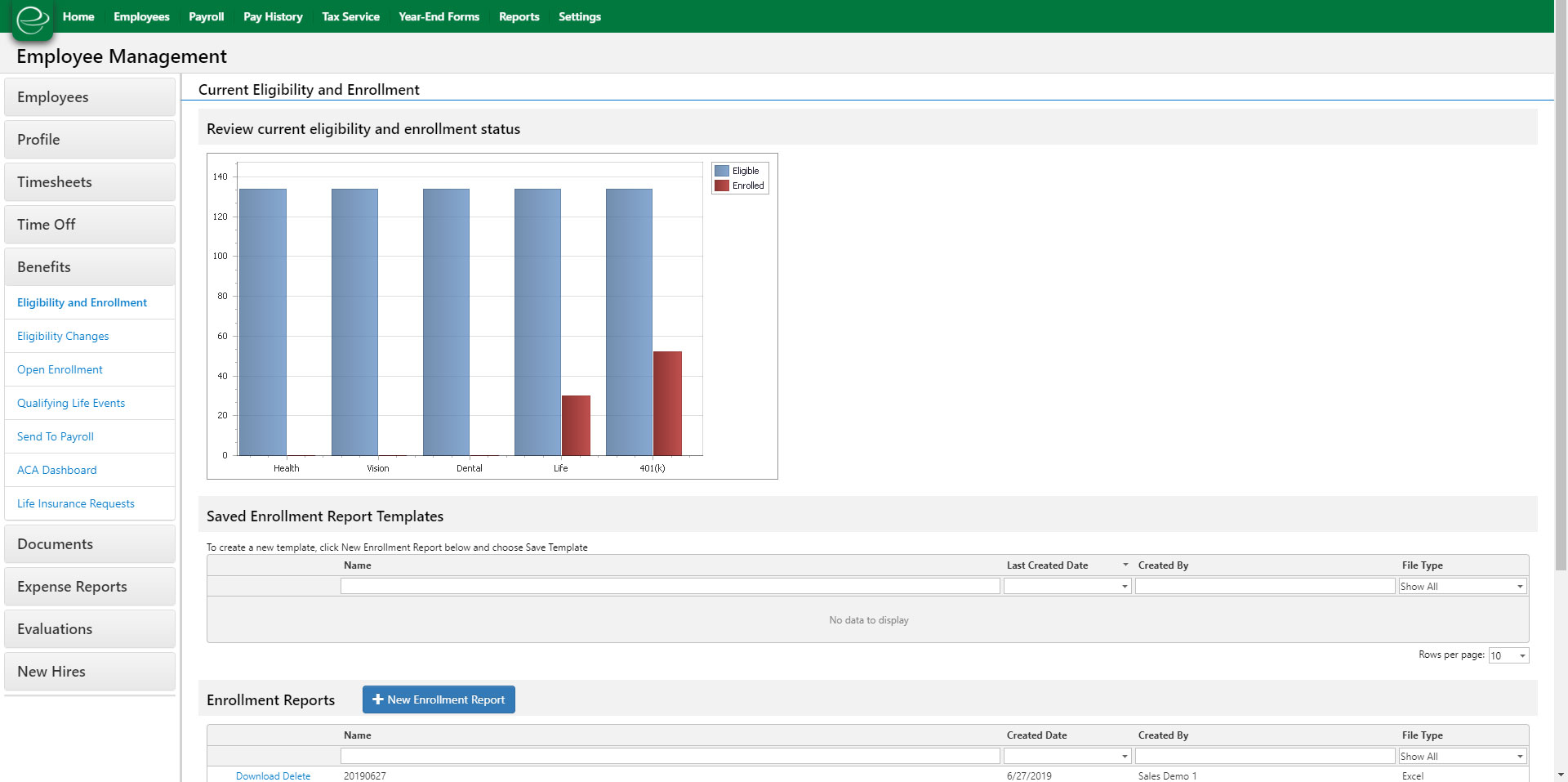Click the red 401(k) Enrolled bar
Viewport: 1568px width, 782px height.
667,403
